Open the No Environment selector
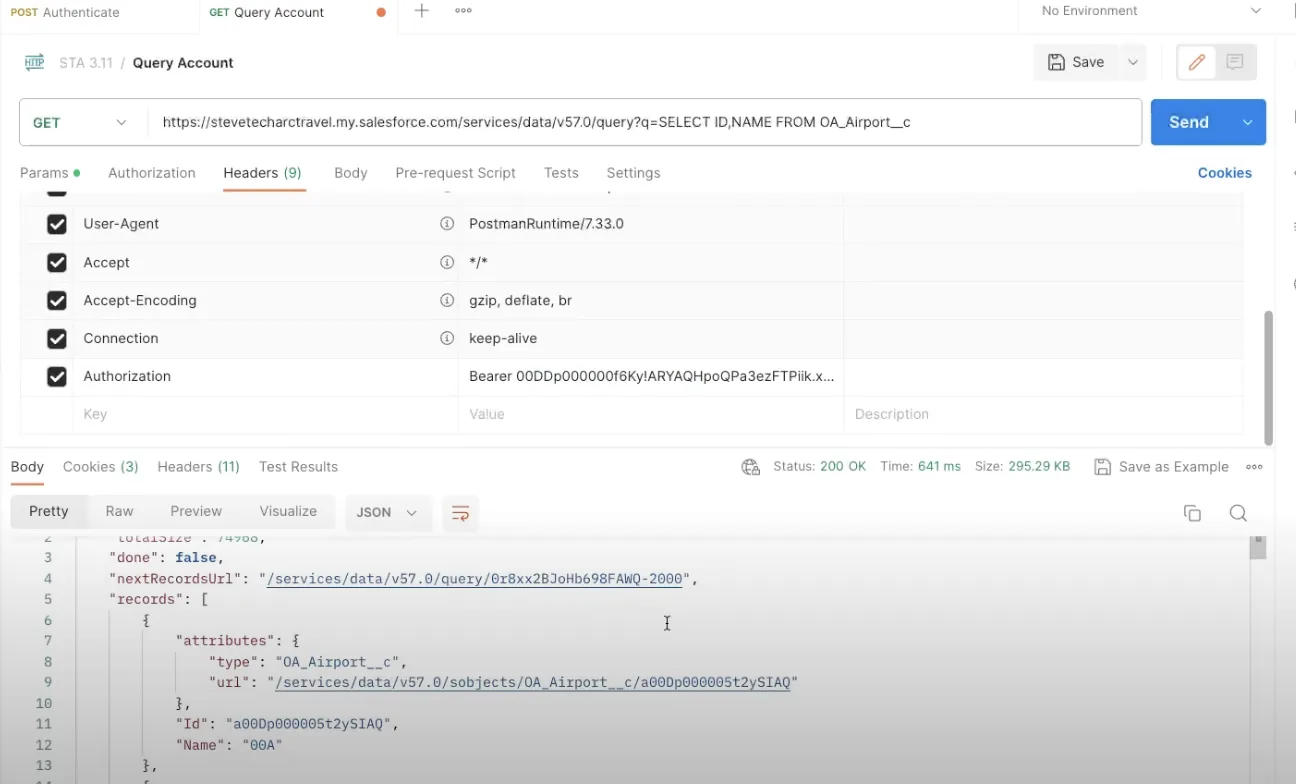This screenshot has height=784, width=1296. point(1151,11)
